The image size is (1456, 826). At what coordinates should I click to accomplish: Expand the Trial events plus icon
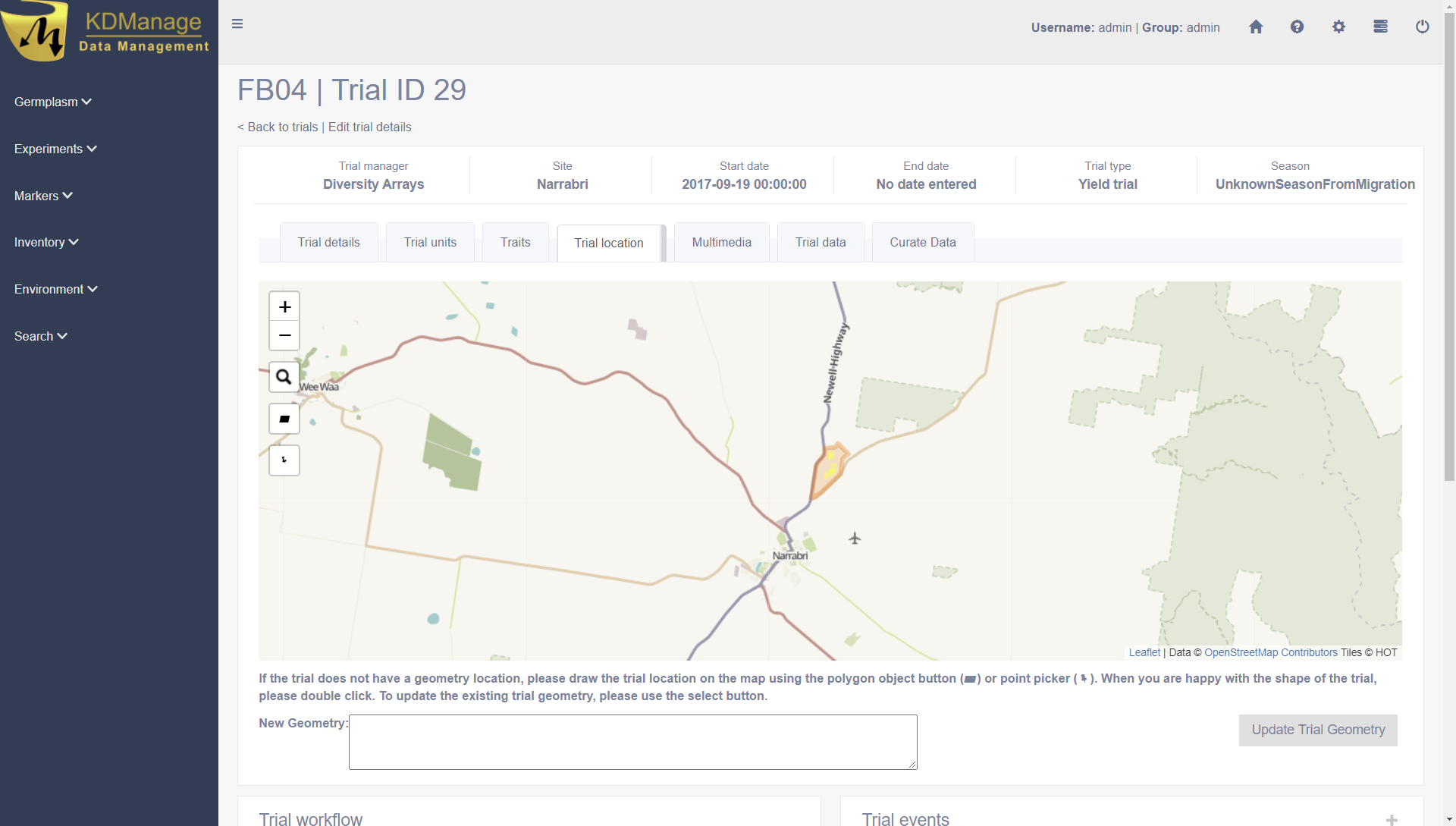coord(1392,819)
